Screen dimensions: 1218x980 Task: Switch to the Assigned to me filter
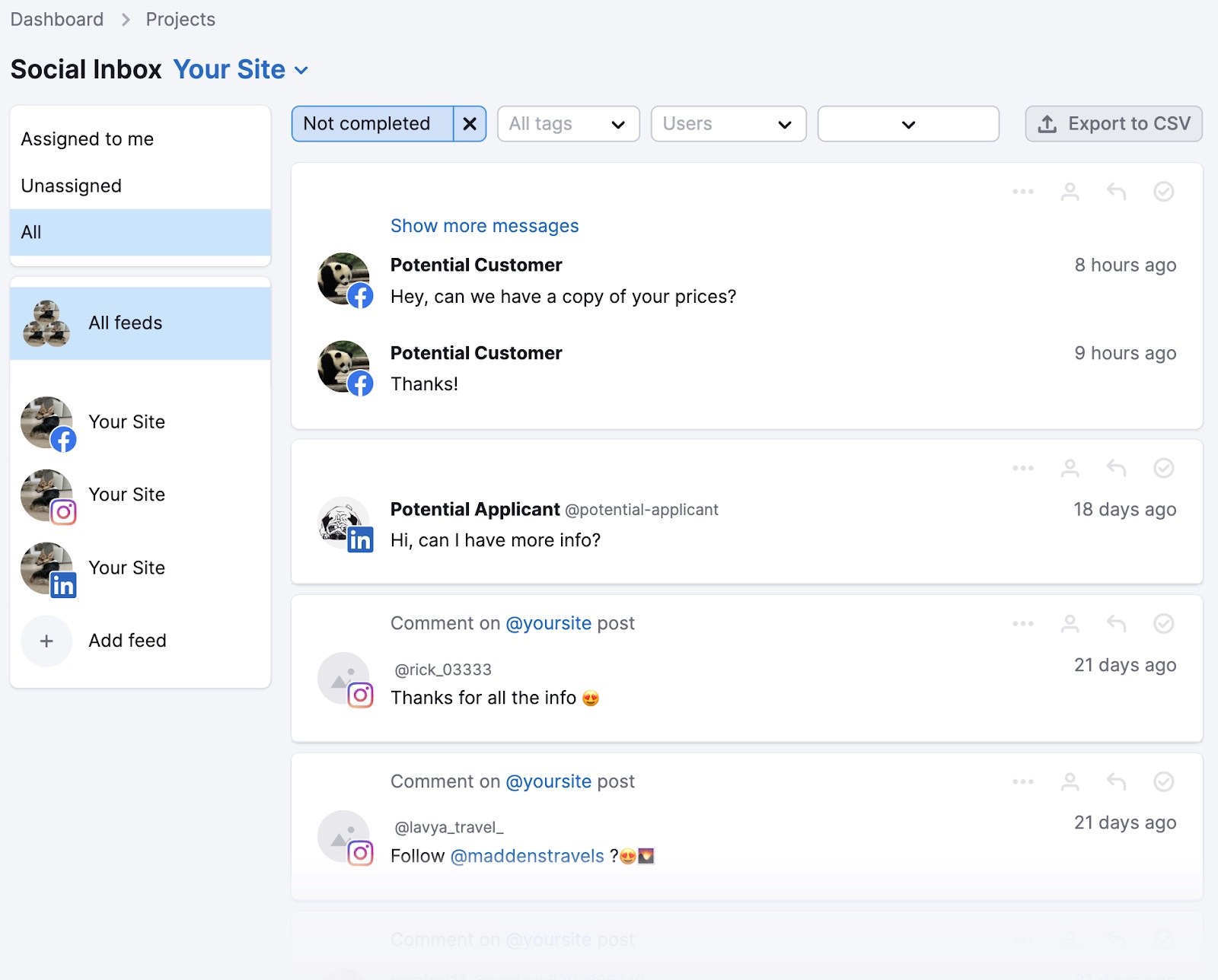87,138
